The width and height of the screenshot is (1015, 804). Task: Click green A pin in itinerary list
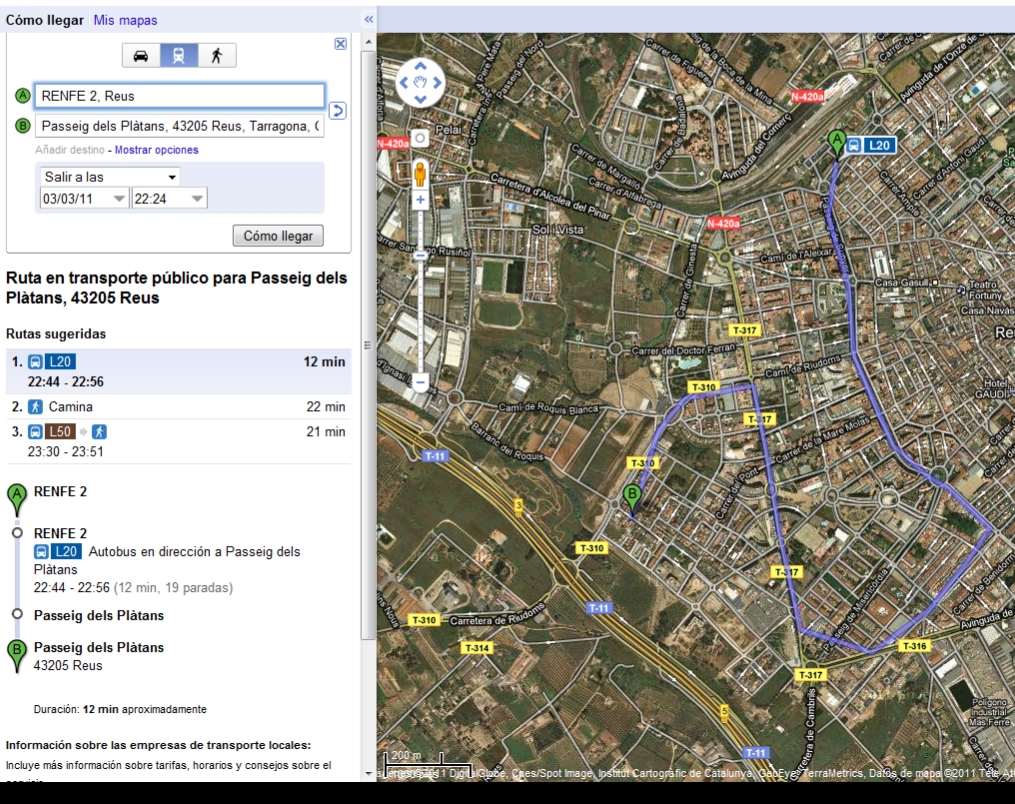(17, 499)
